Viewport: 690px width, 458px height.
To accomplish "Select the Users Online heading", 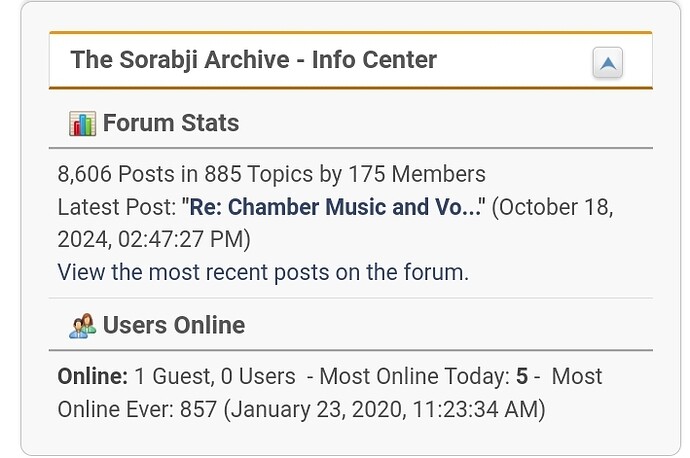I will tap(173, 326).
